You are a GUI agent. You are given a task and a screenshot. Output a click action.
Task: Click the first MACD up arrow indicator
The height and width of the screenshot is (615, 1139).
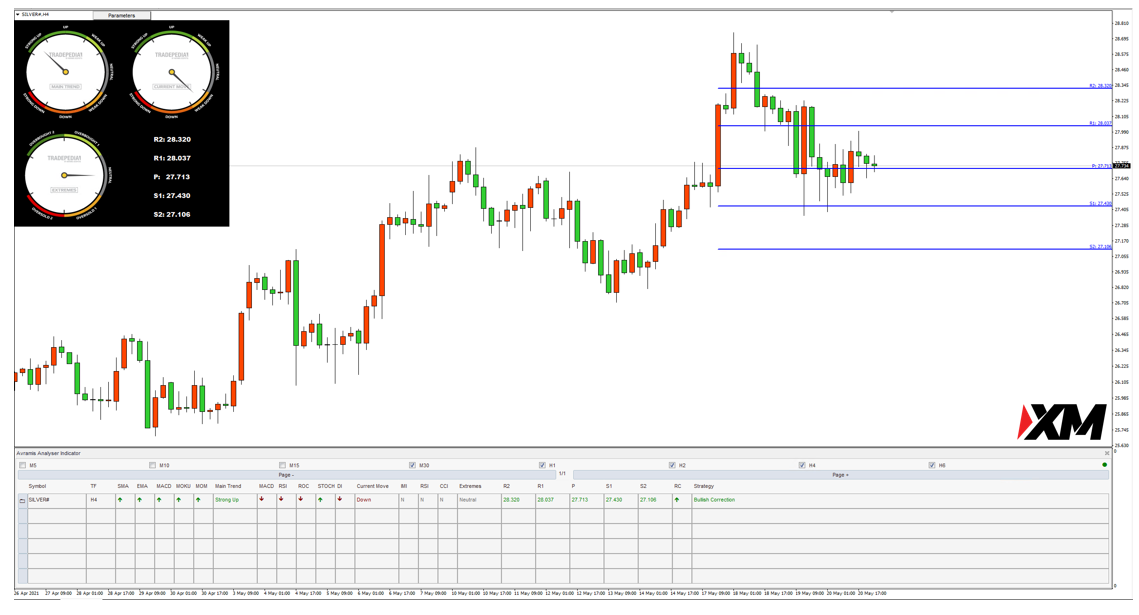159,500
